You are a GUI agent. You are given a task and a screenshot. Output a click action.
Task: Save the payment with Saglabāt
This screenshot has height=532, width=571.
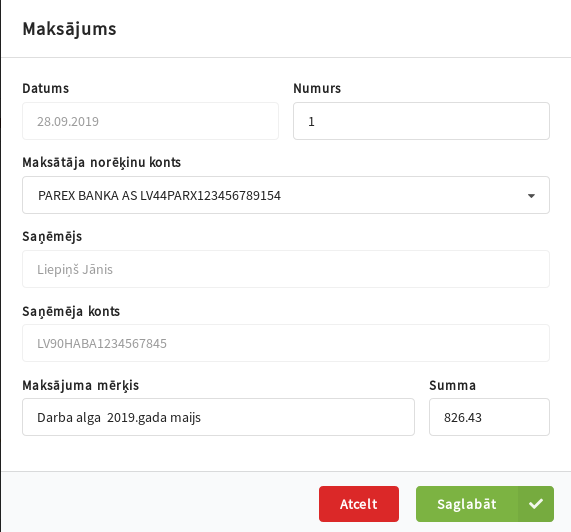tap(485, 504)
